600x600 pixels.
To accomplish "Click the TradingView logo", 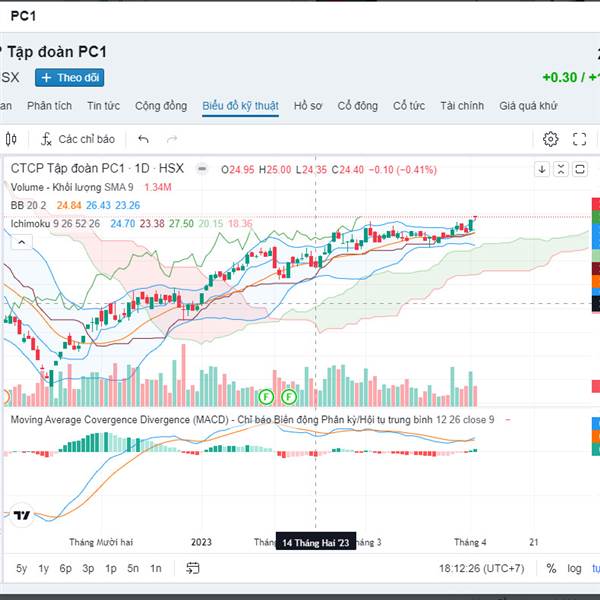I will 21,515.
